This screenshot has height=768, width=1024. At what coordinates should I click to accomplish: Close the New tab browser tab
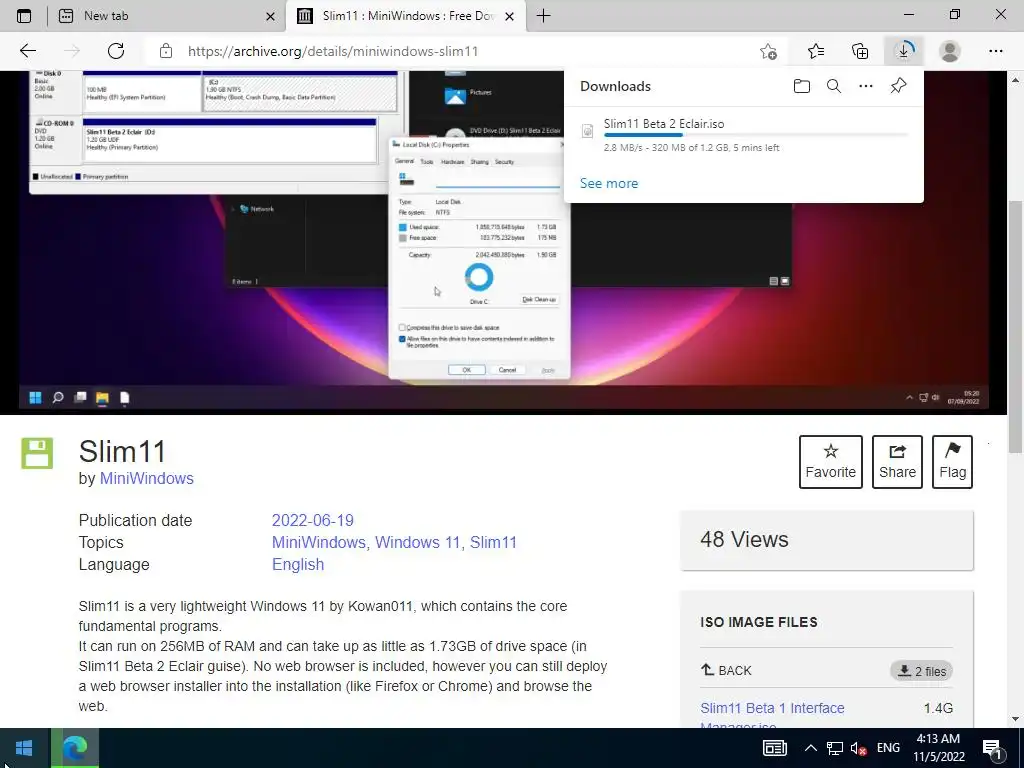(x=270, y=16)
